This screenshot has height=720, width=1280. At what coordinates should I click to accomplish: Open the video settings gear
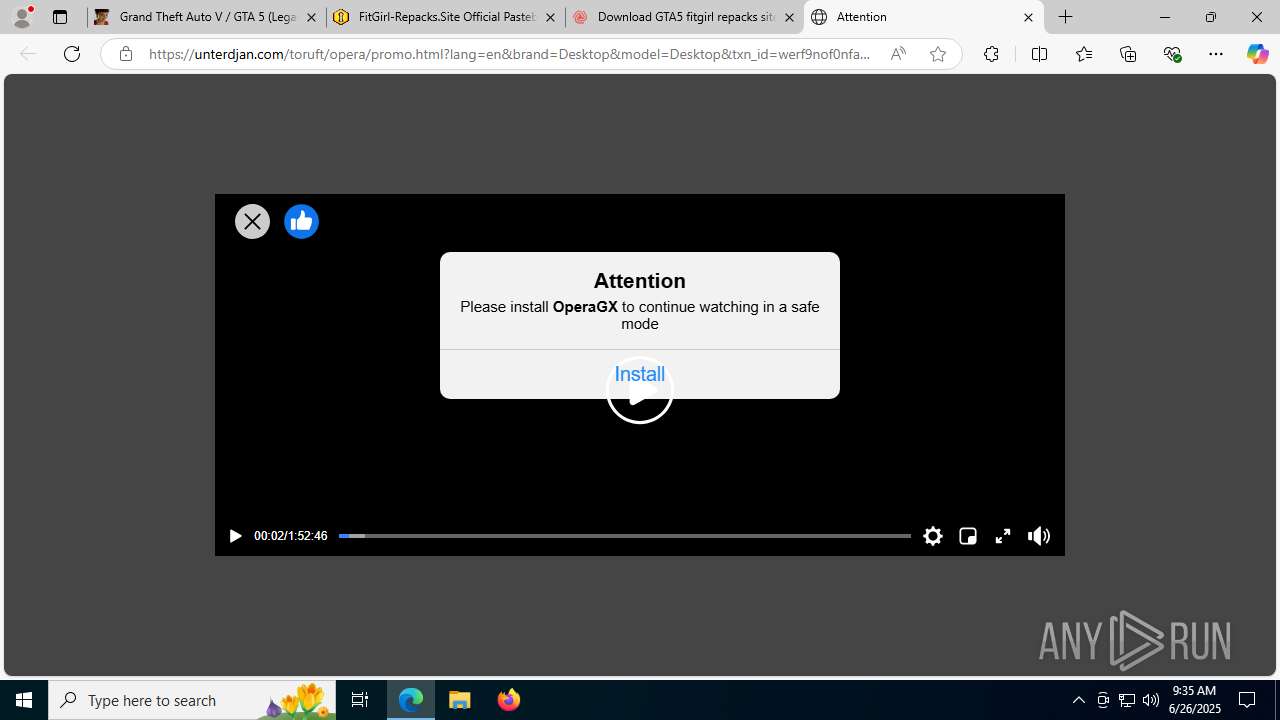[x=933, y=536]
